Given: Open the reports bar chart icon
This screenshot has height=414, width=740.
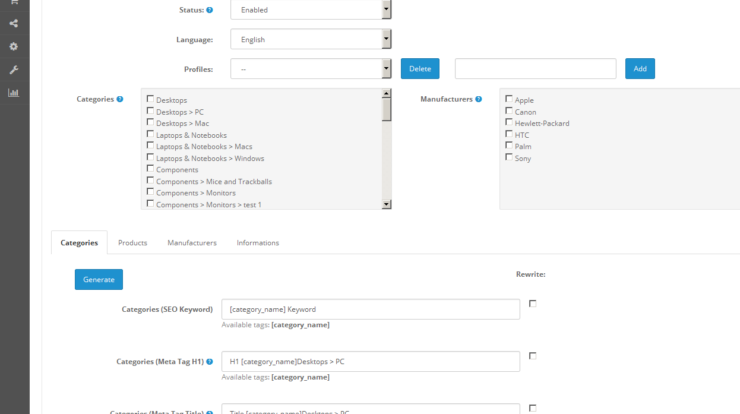Looking at the screenshot, I should tap(14, 93).
